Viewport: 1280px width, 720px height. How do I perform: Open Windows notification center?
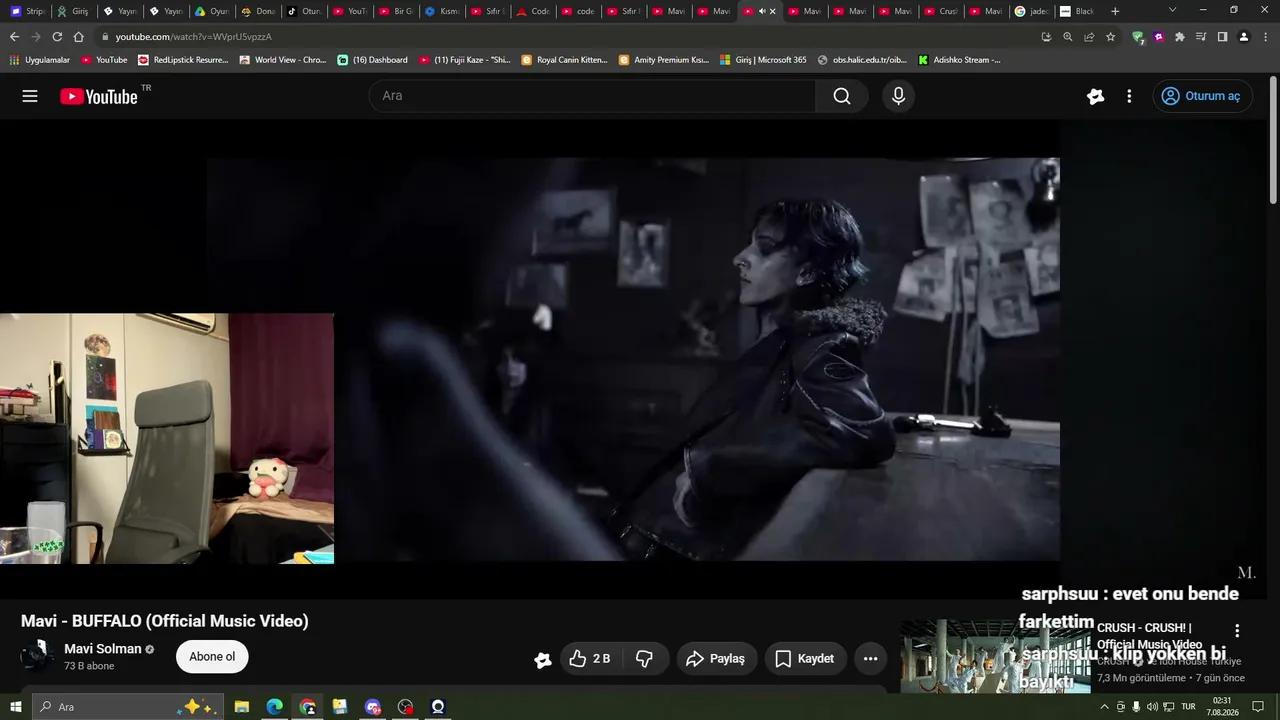1258,707
